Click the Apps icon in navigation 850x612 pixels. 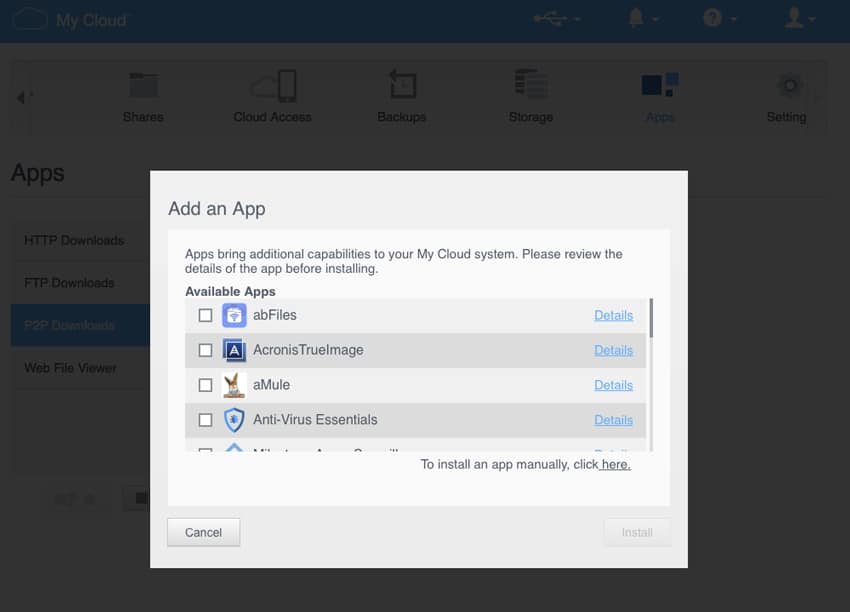660,85
